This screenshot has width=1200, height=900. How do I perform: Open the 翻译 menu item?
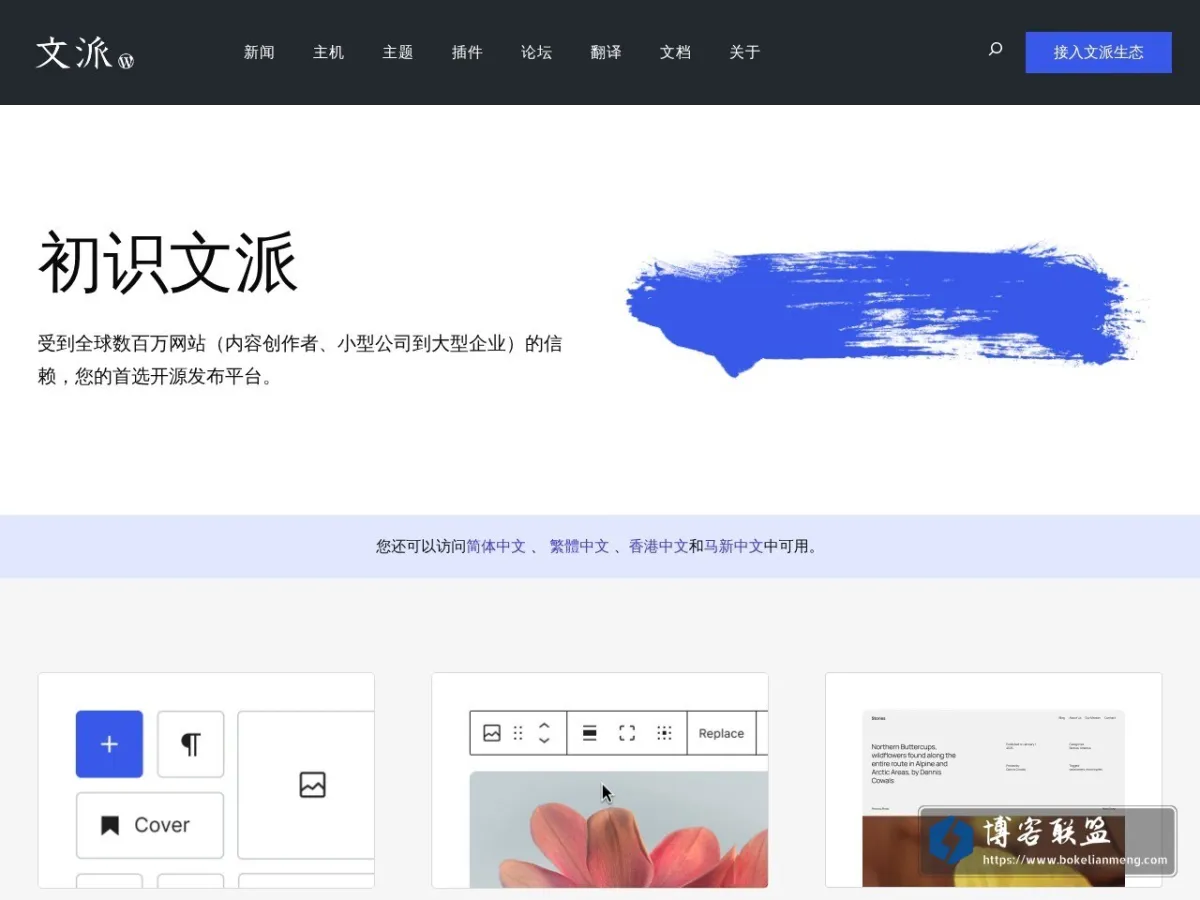pyautogui.click(x=606, y=52)
